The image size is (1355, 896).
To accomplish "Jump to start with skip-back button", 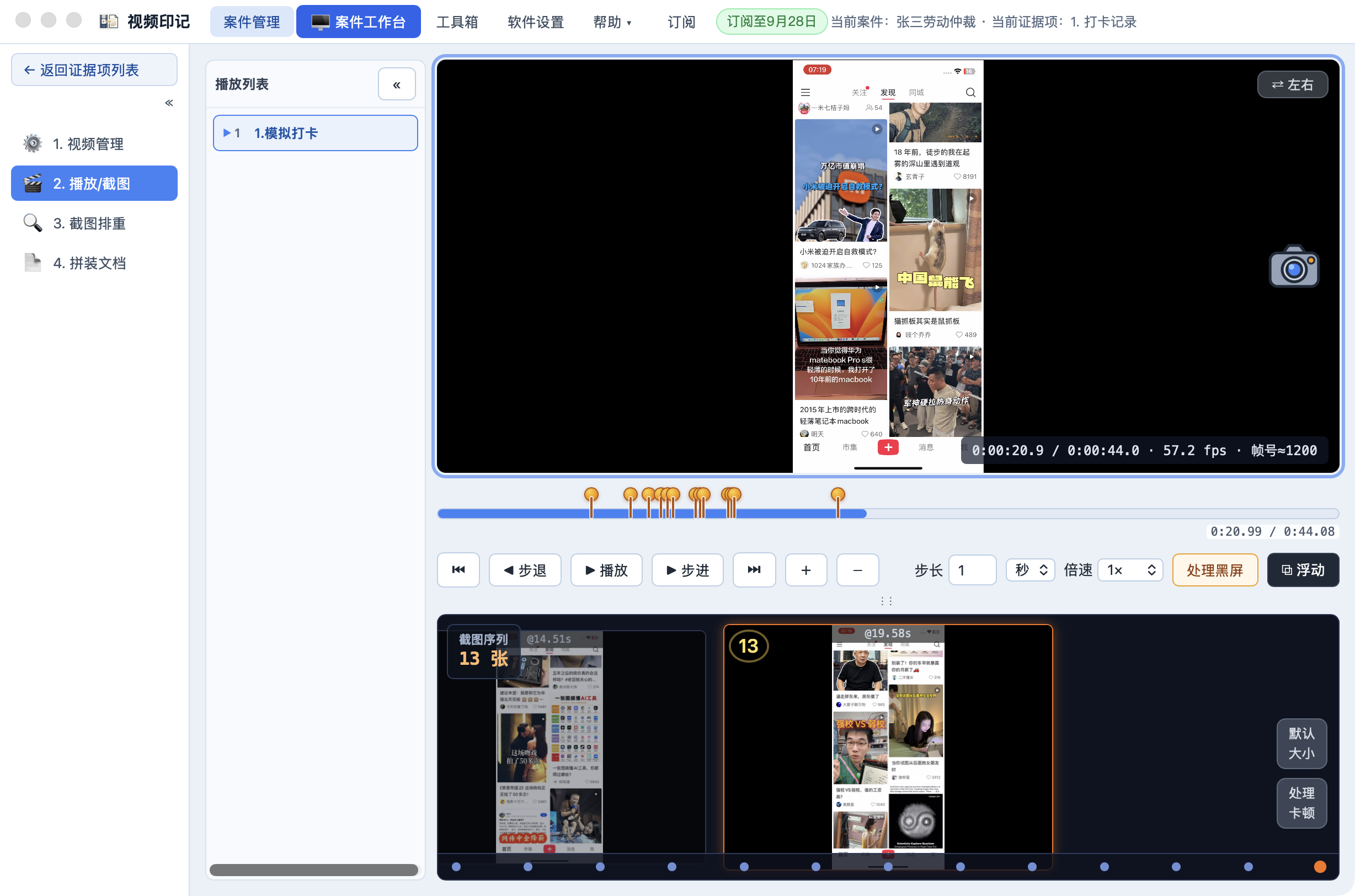I will [x=458, y=570].
